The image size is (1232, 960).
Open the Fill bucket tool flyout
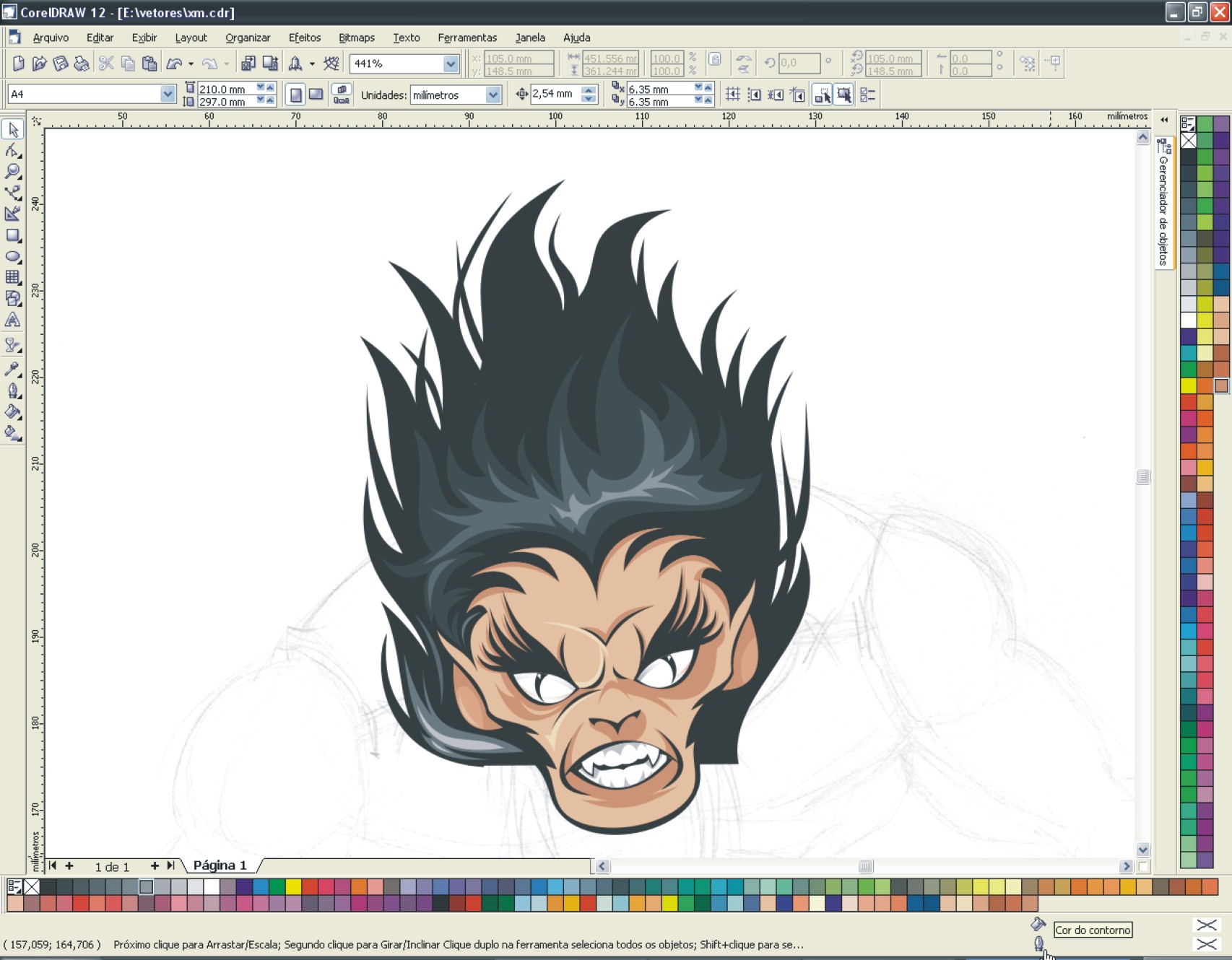click(x=13, y=412)
